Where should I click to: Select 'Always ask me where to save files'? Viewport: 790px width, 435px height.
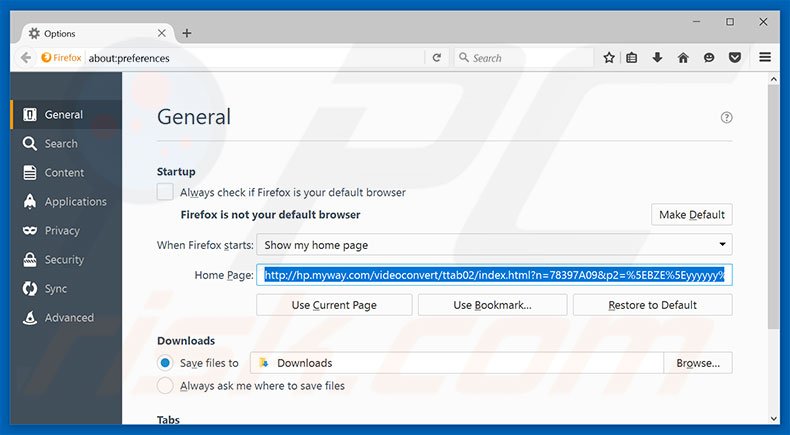165,386
